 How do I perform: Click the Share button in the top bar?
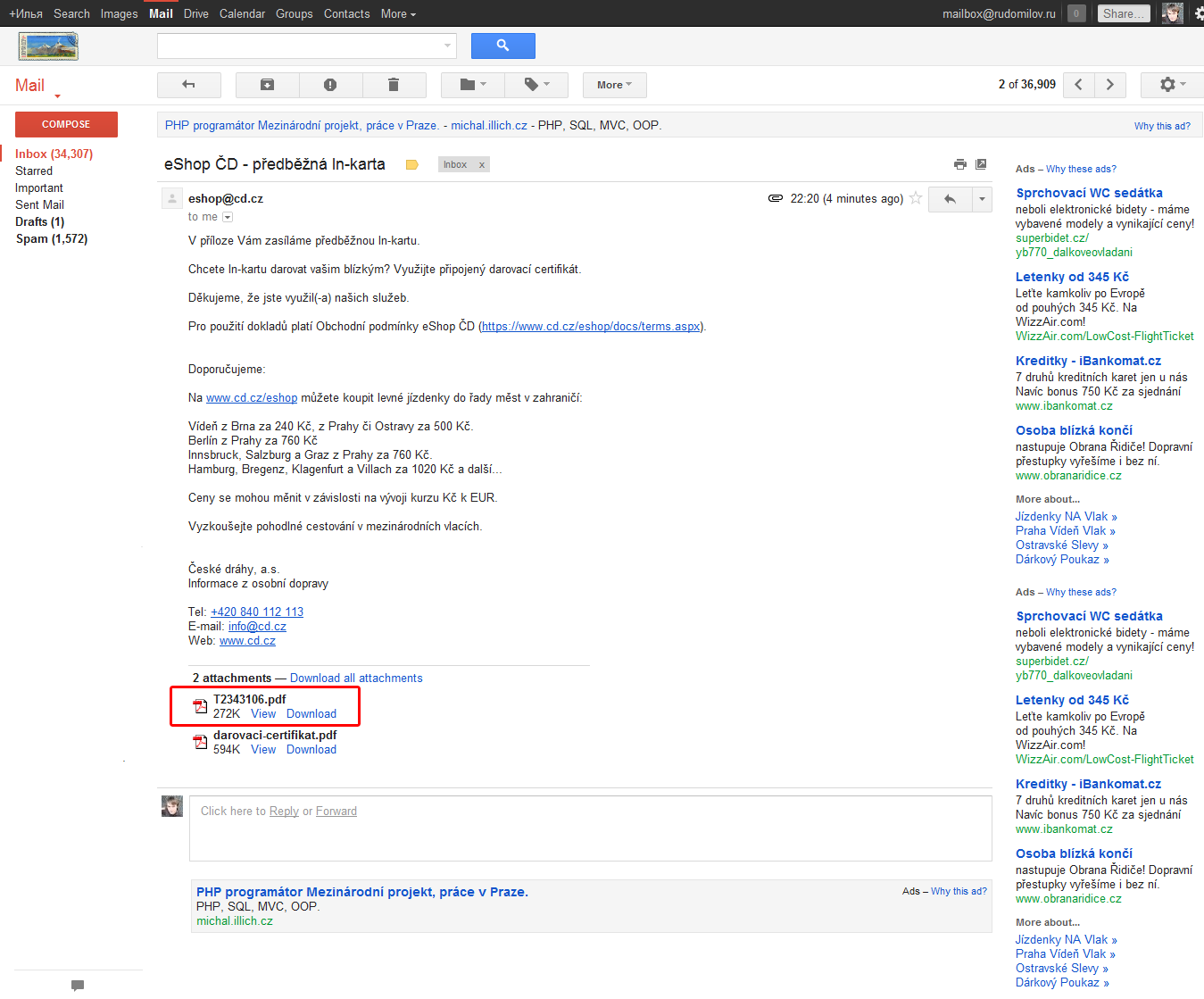1123,13
